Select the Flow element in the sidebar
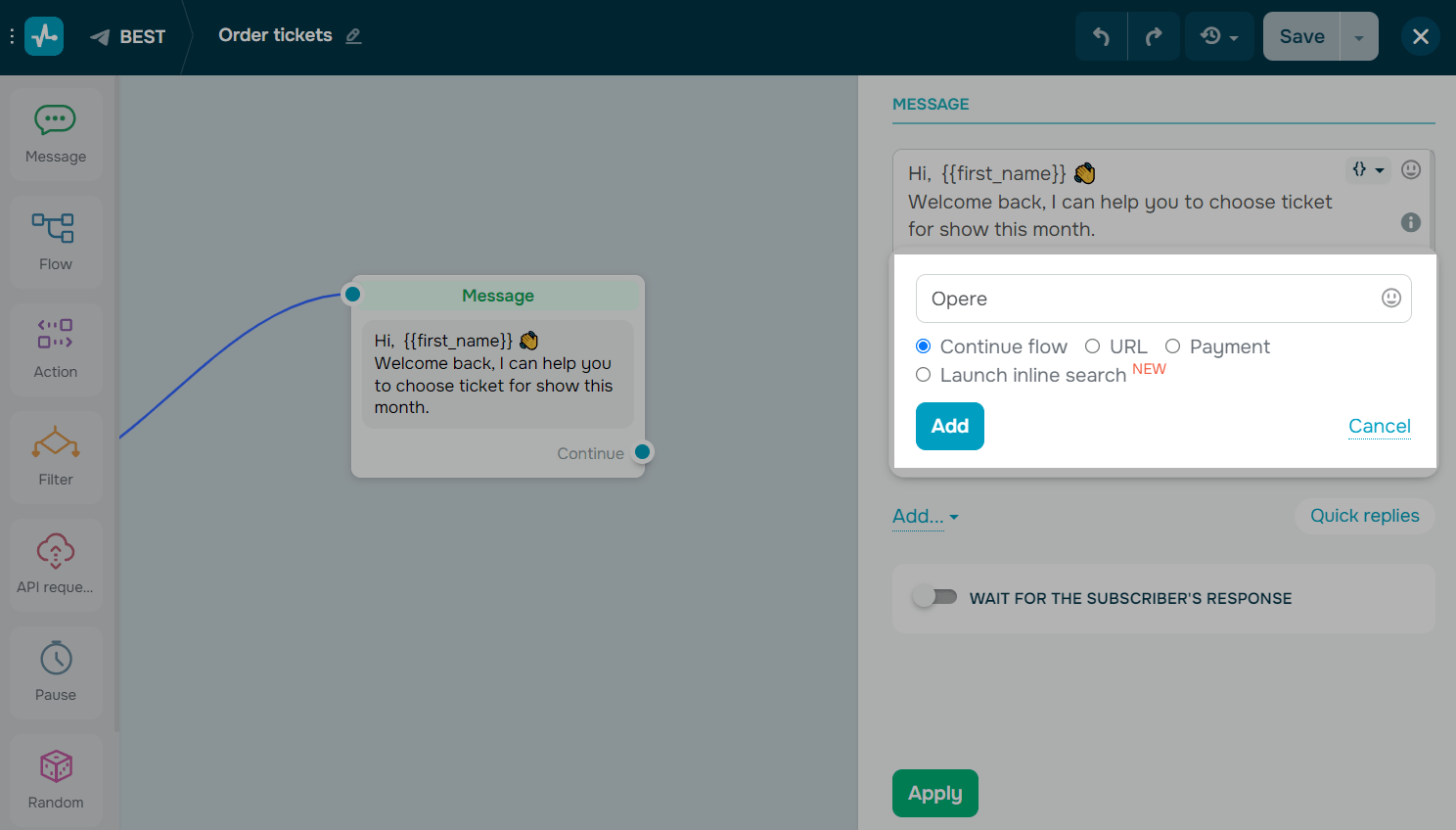The image size is (1456, 830). click(56, 243)
